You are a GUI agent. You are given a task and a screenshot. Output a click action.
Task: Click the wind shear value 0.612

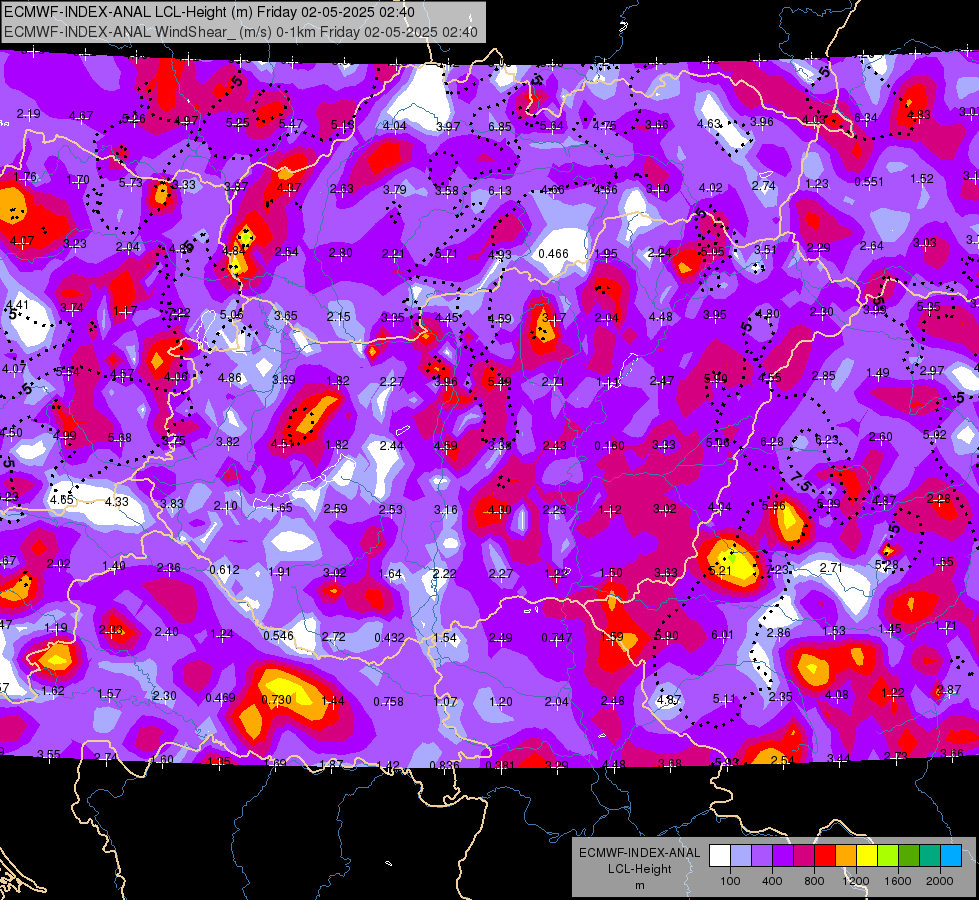(224, 570)
